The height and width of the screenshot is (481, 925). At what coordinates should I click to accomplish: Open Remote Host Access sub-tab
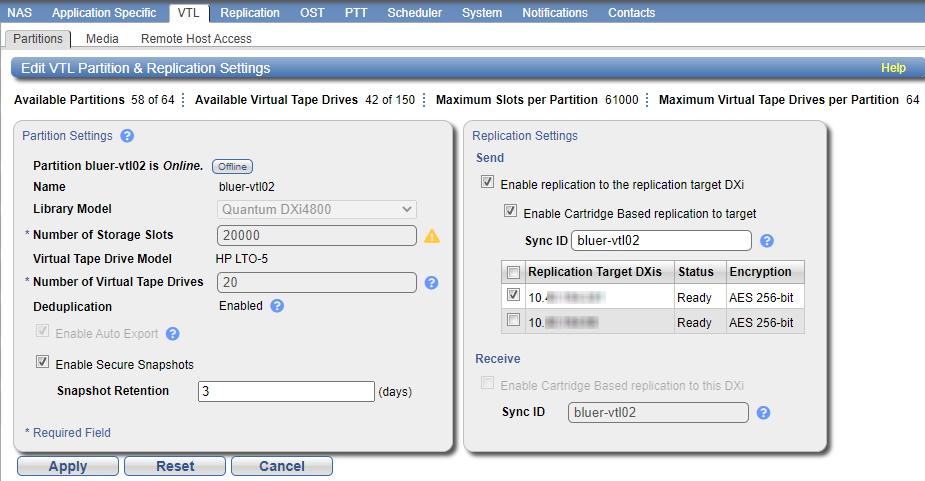point(196,39)
